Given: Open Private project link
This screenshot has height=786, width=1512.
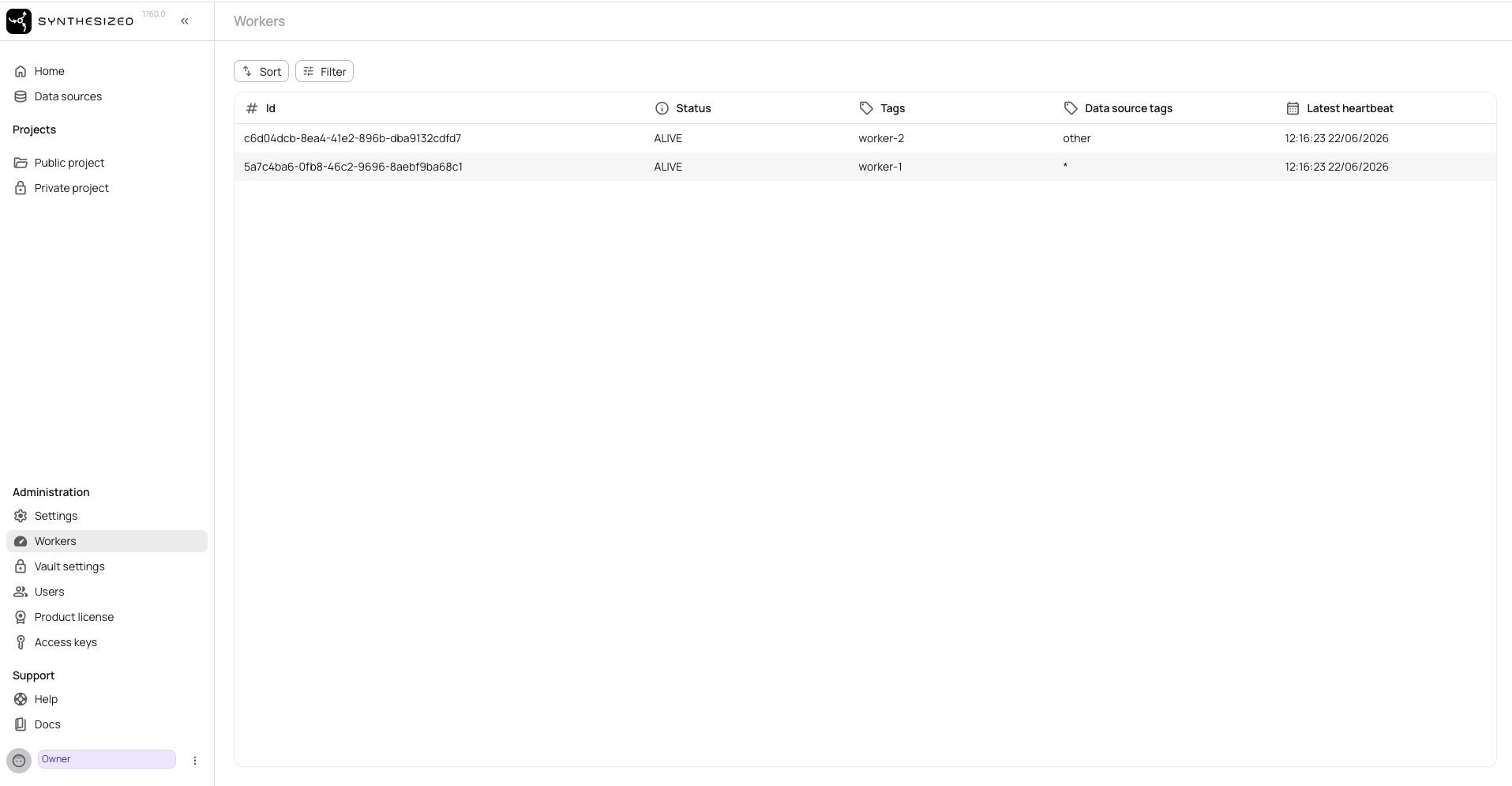Looking at the screenshot, I should tap(72, 188).
